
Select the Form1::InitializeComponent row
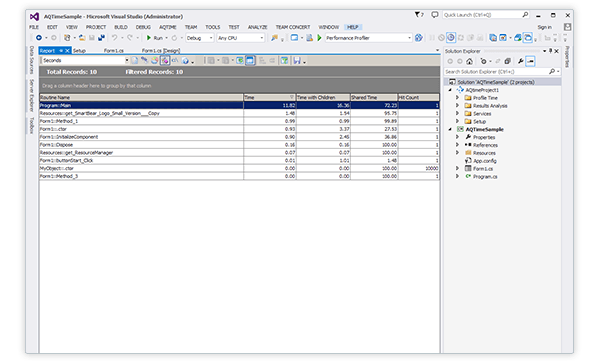[x=239, y=137]
